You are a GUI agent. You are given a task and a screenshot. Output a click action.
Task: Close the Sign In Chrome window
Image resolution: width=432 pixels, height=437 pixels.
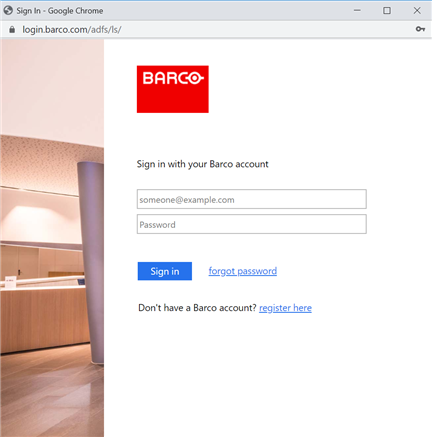point(417,11)
